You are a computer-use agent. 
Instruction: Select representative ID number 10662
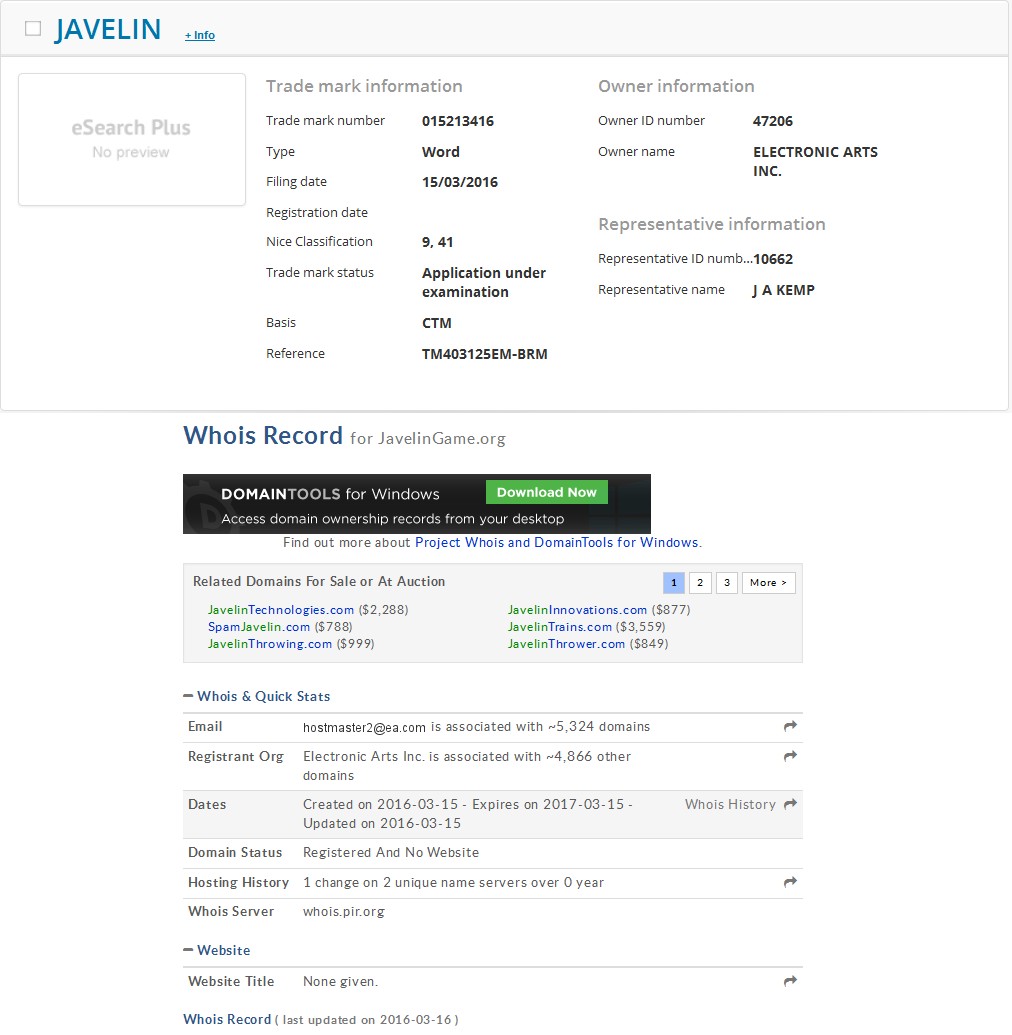[x=773, y=259]
